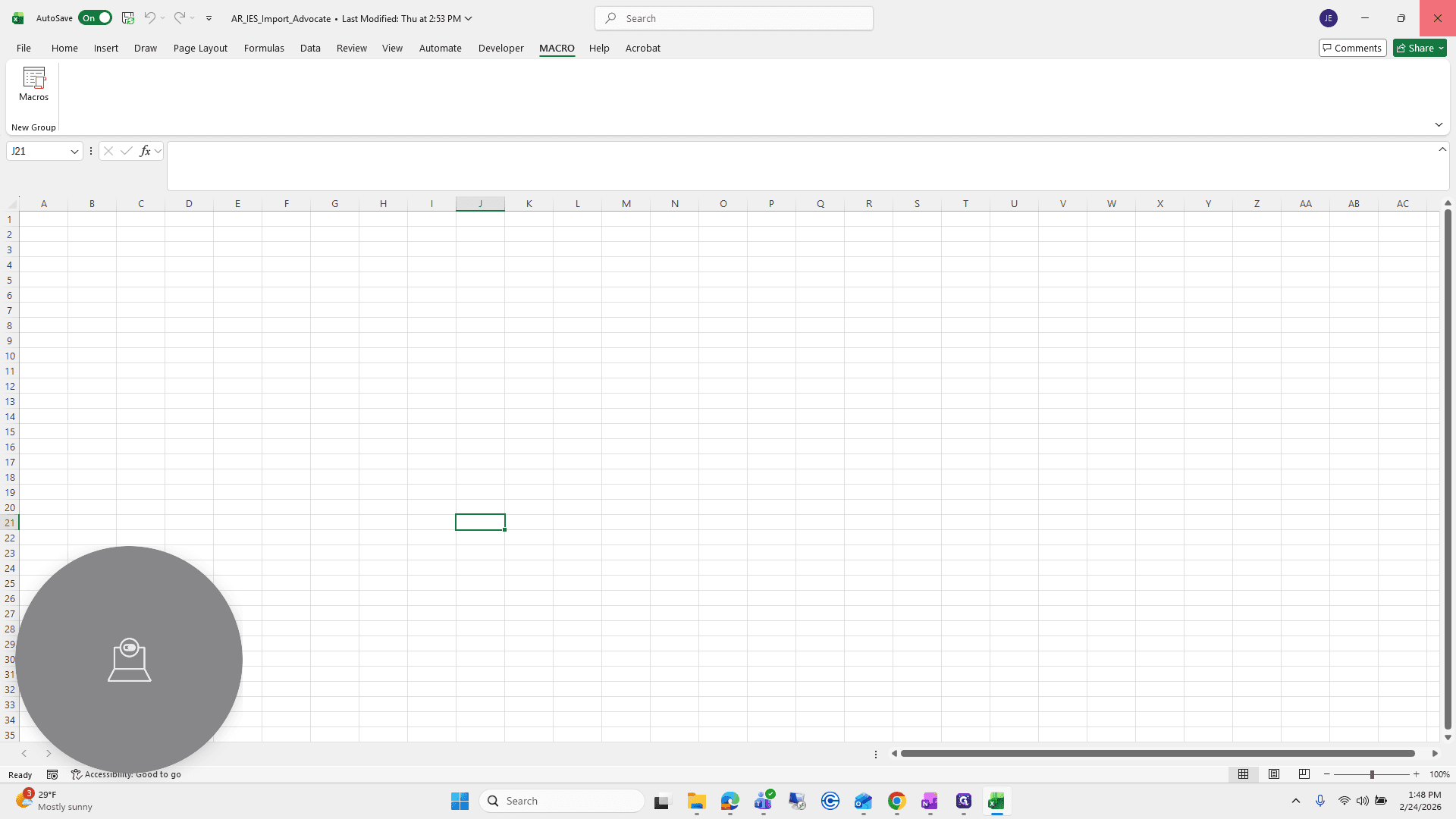Switch to Normal view icon
The width and height of the screenshot is (1456, 819).
coord(1243,774)
